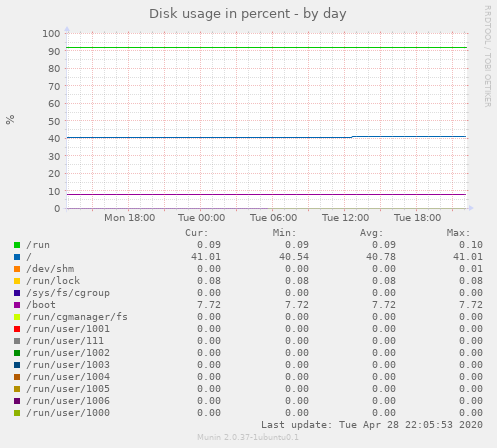Click the root Min value 40.54
The height and width of the screenshot is (448, 497).
coord(294,257)
